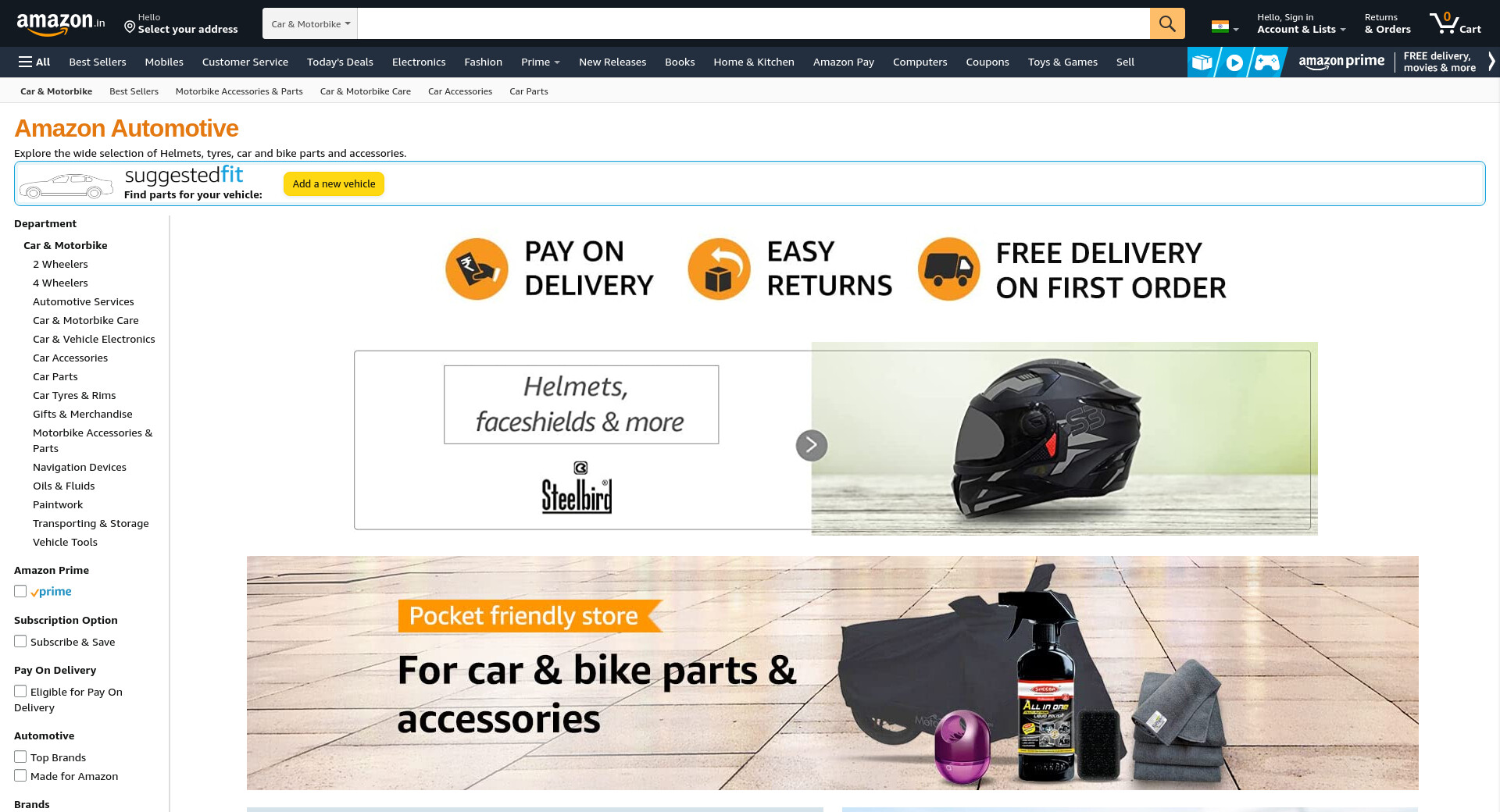Open the Car & Motorbike search category dropdown

[x=310, y=23]
